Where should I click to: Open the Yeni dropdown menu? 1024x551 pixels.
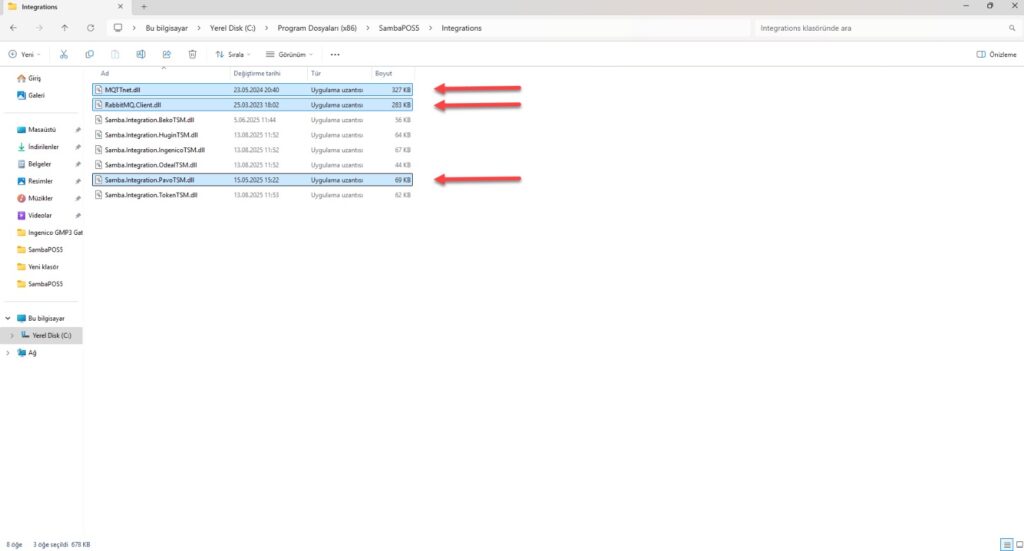(24, 55)
